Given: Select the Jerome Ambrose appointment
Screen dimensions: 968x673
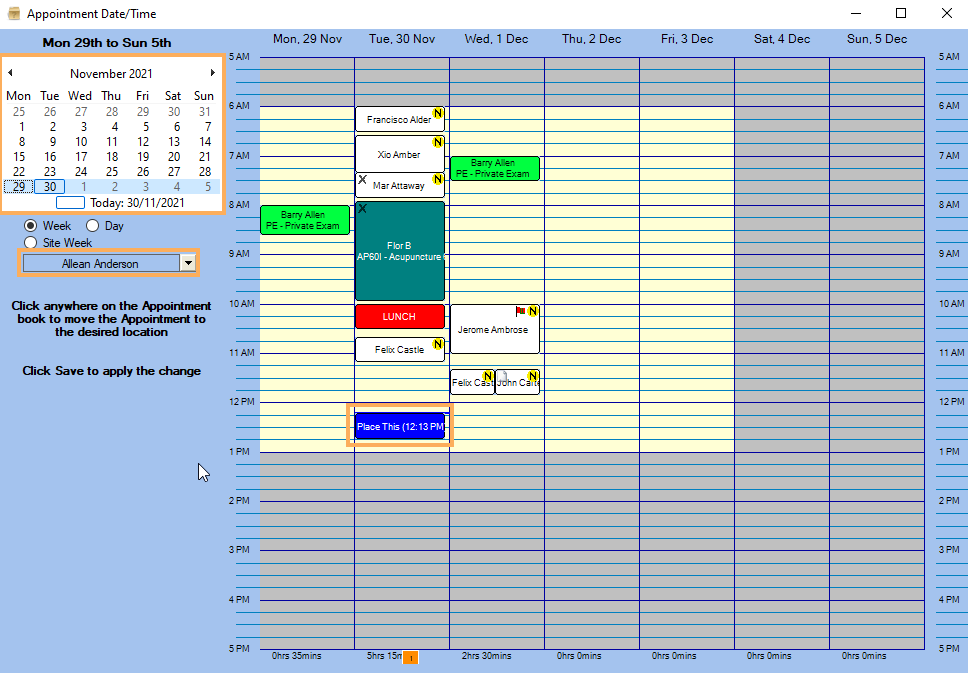Looking at the screenshot, I should coord(494,329).
